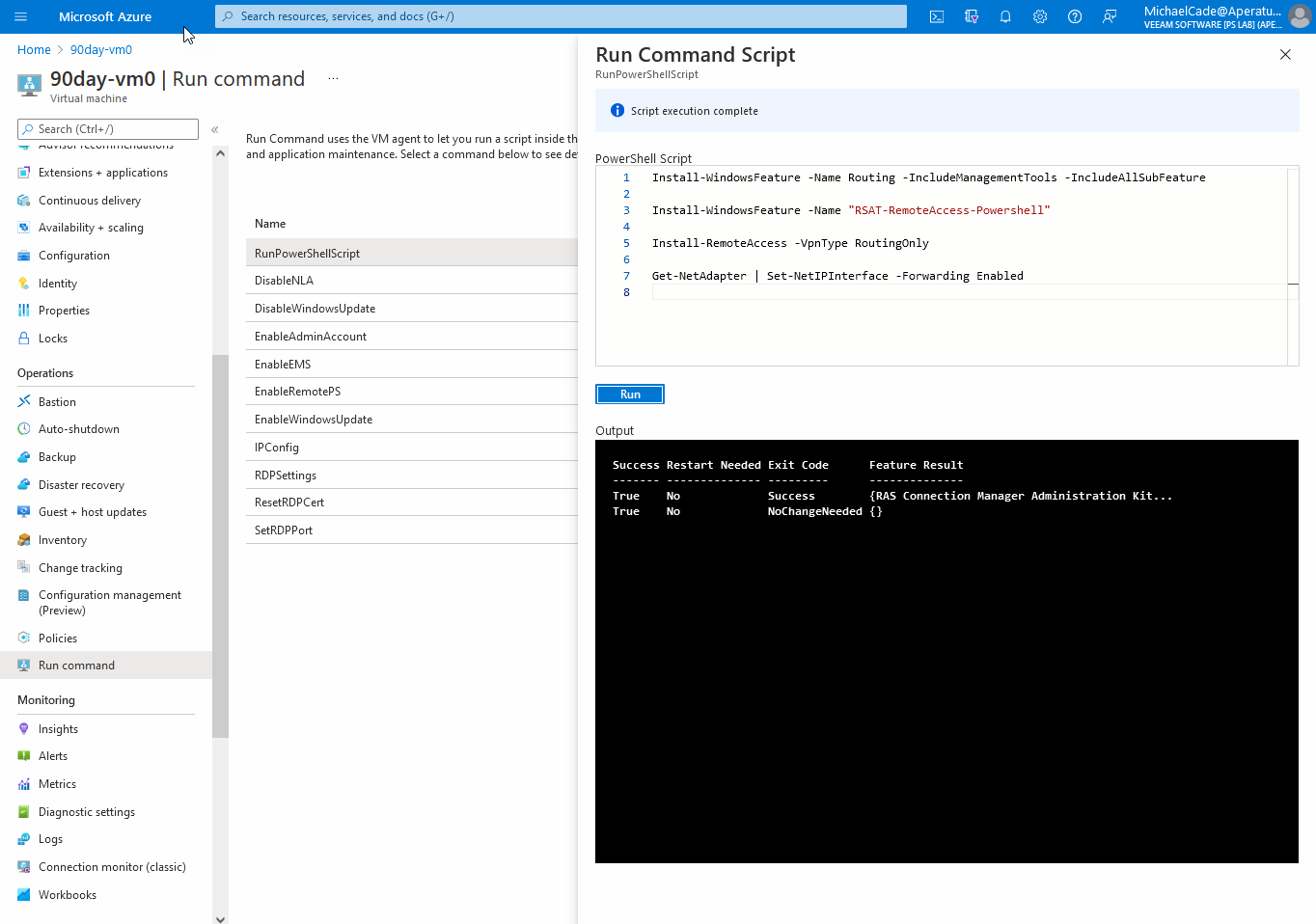Click the user account avatar

tap(1300, 16)
